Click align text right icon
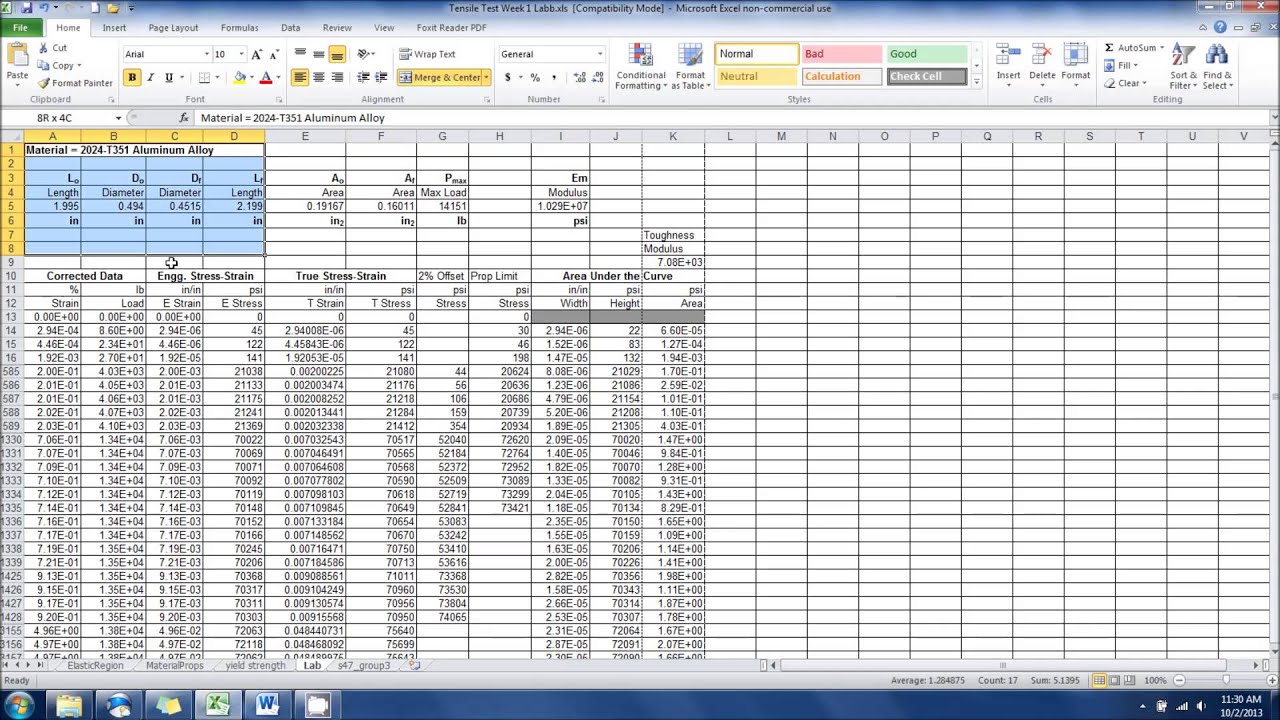This screenshot has width=1280, height=720. [337, 77]
